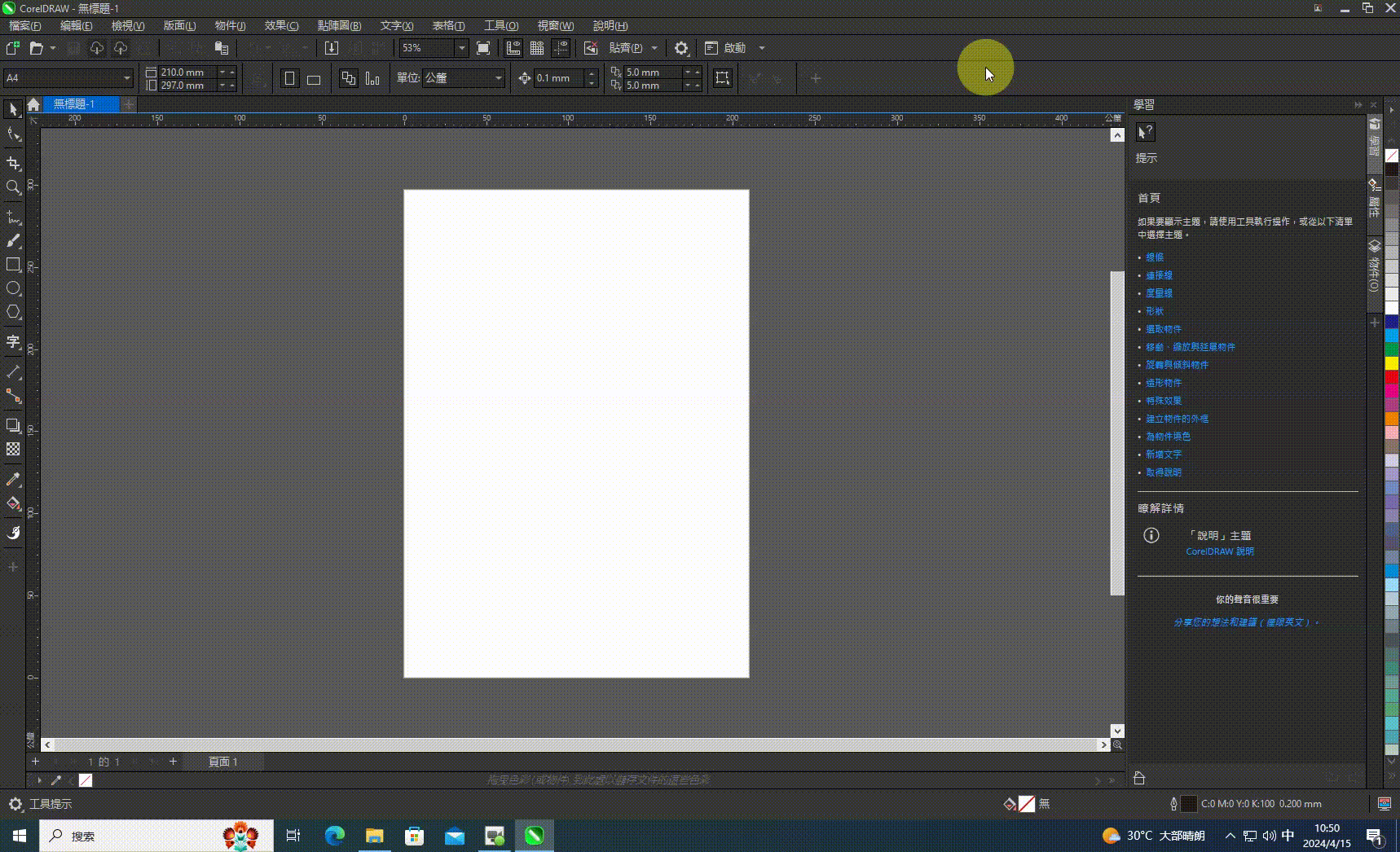
Task: Select the 頁面 1 page tab
Action: tap(223, 762)
